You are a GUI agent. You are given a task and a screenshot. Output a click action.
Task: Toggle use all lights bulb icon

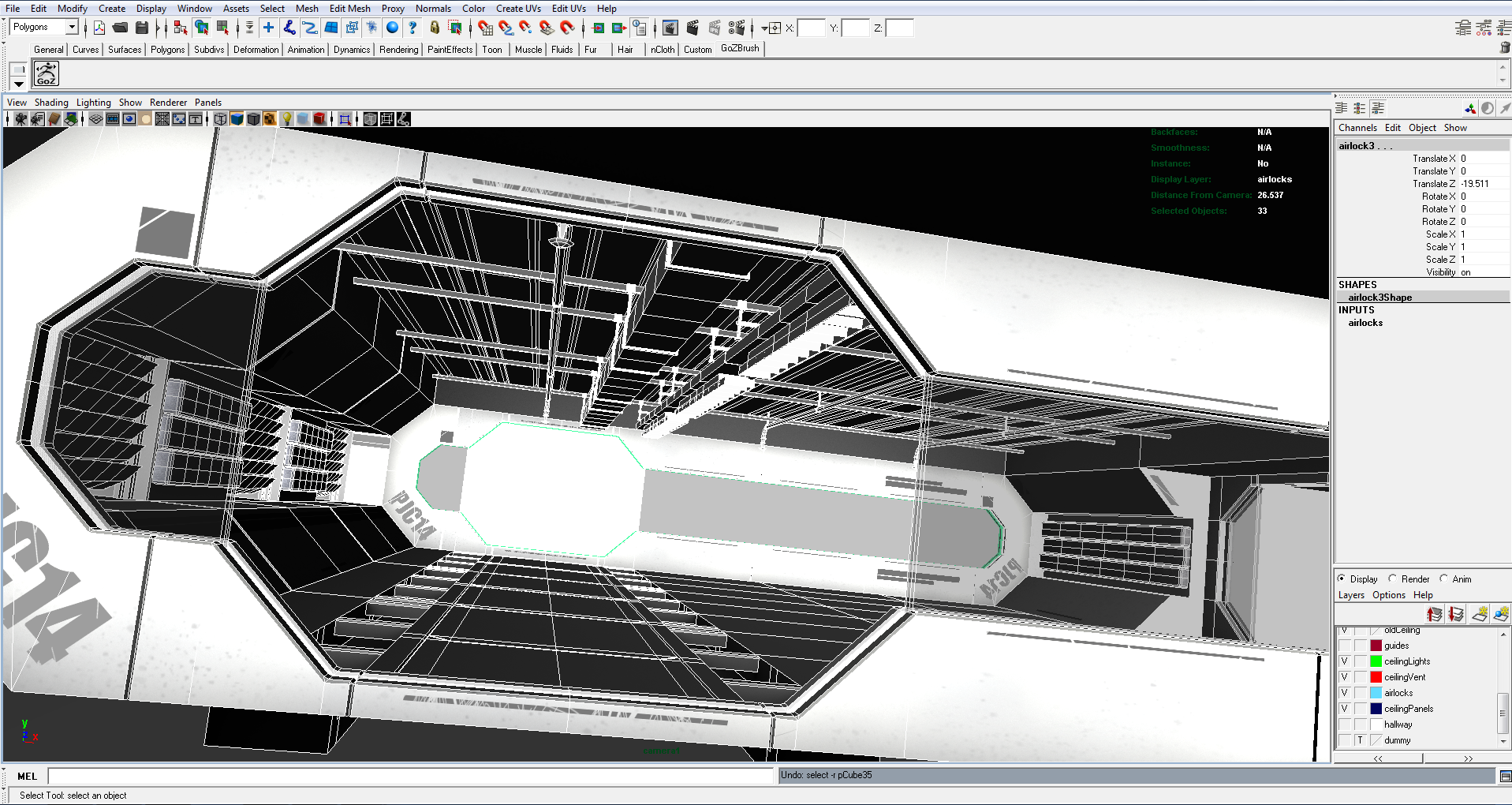(x=287, y=119)
